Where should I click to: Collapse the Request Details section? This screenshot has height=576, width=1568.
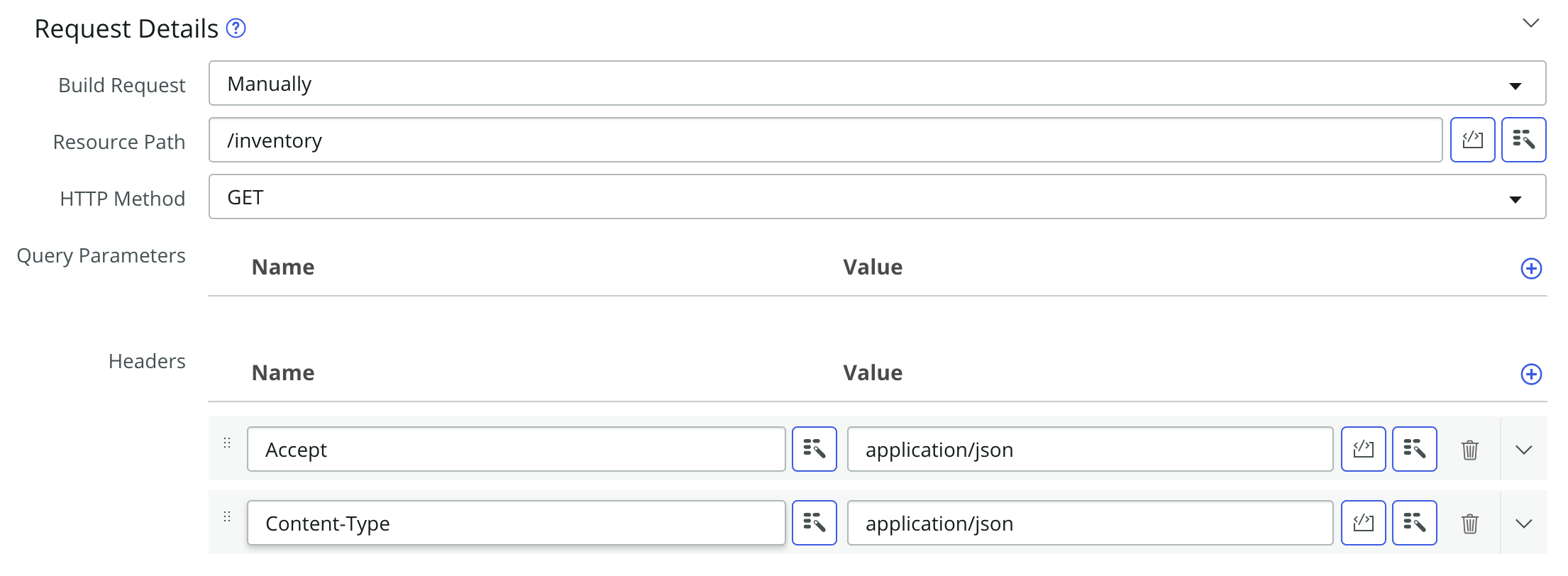click(x=1531, y=23)
